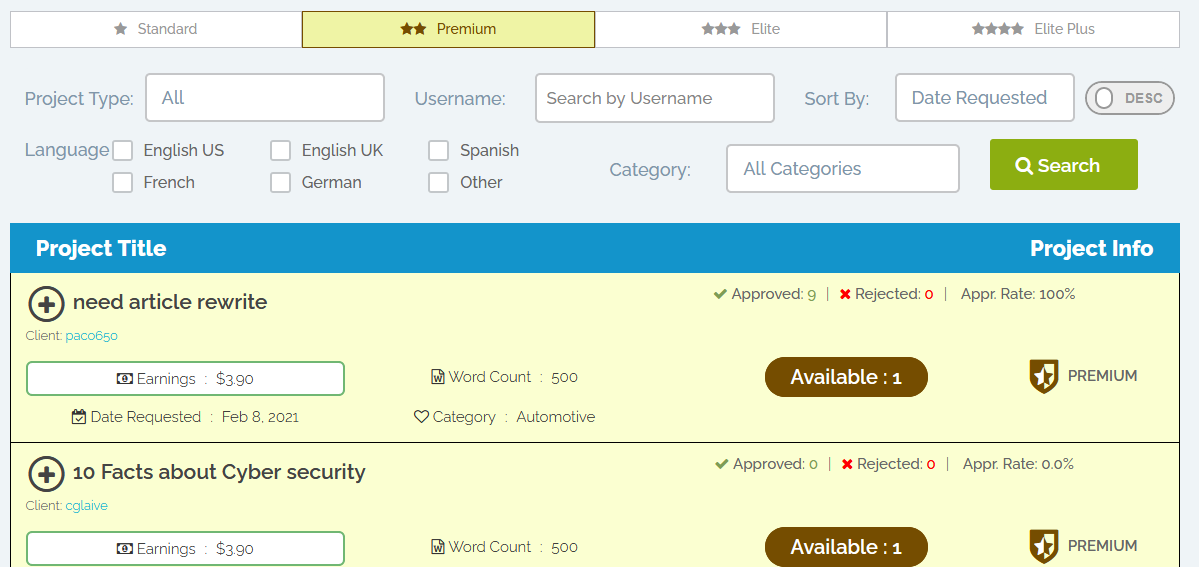Click the Word Count document icon for Cyber security project

(x=438, y=546)
